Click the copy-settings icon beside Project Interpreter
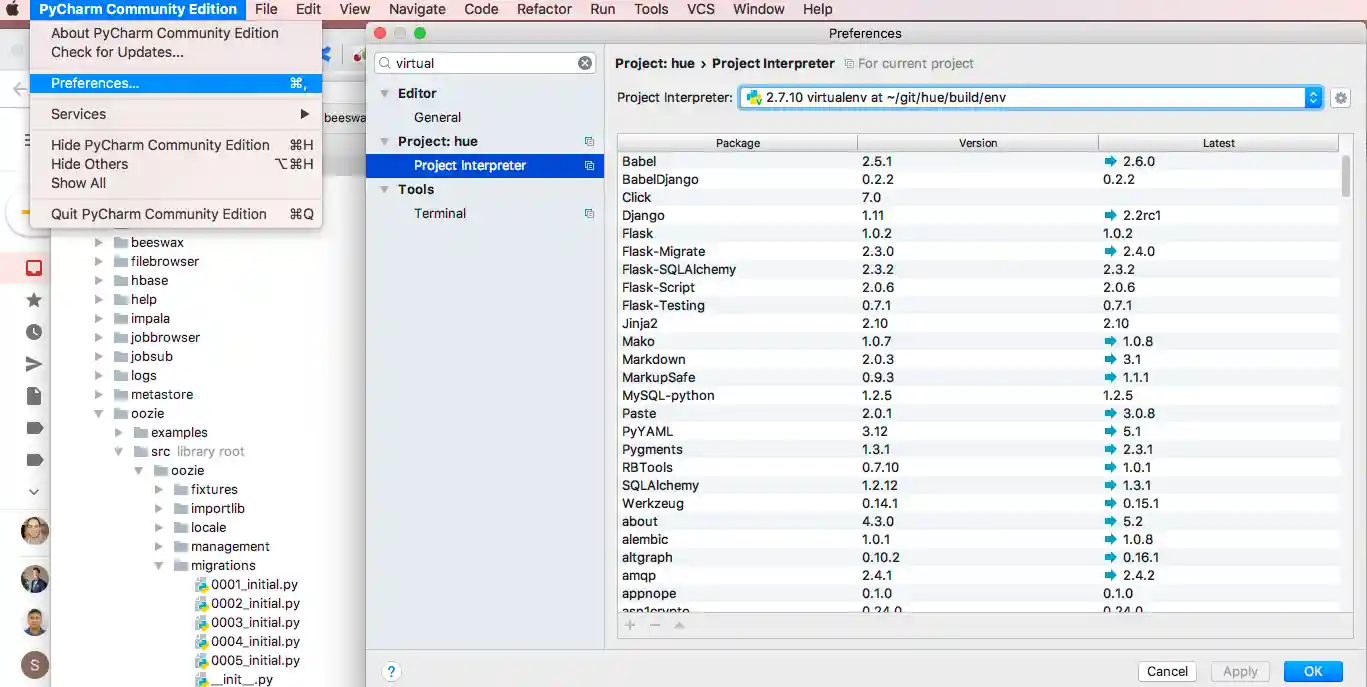Image resolution: width=1367 pixels, height=687 pixels. pos(589,165)
